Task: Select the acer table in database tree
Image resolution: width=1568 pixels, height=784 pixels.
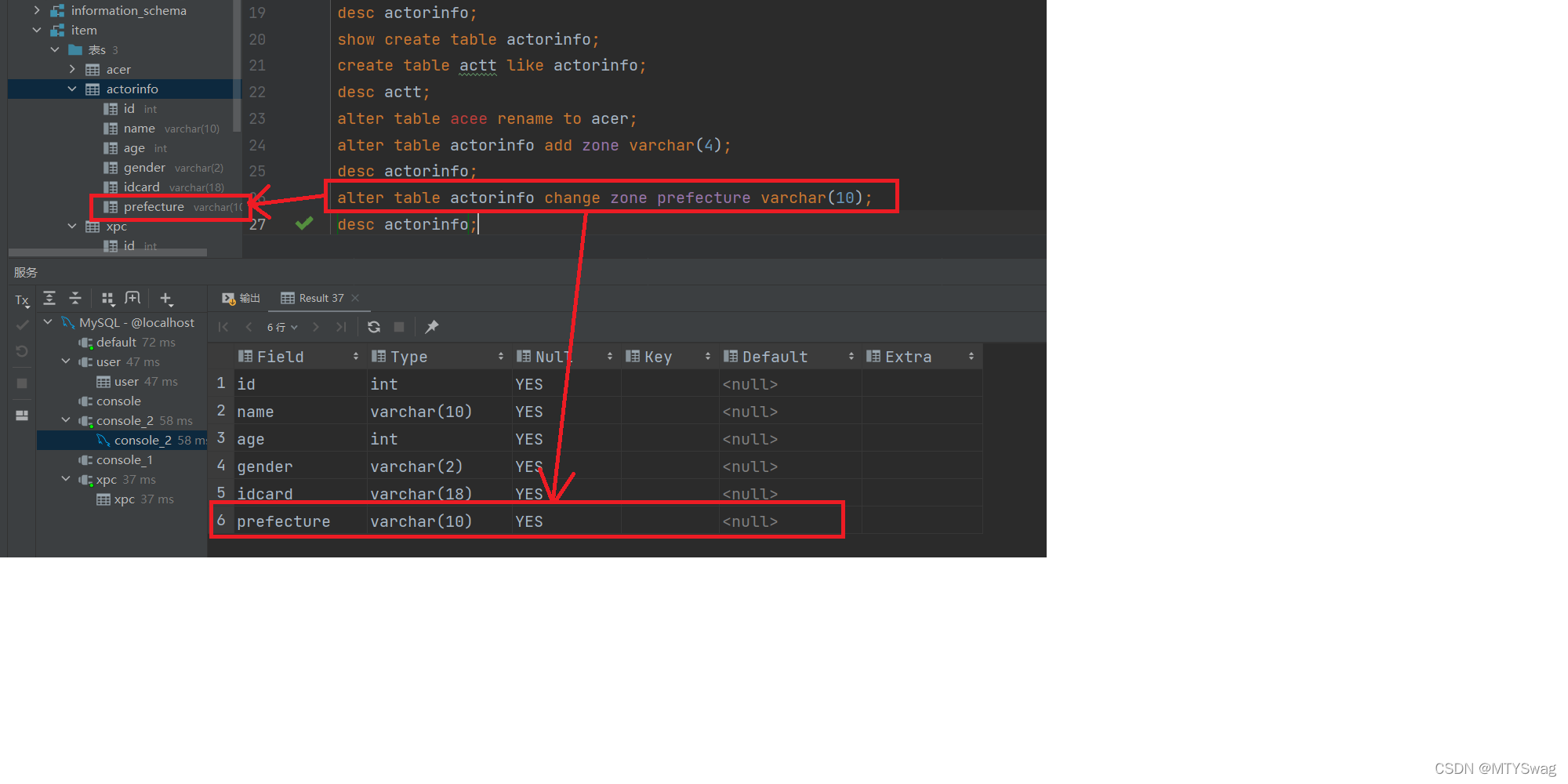Action: 118,69
